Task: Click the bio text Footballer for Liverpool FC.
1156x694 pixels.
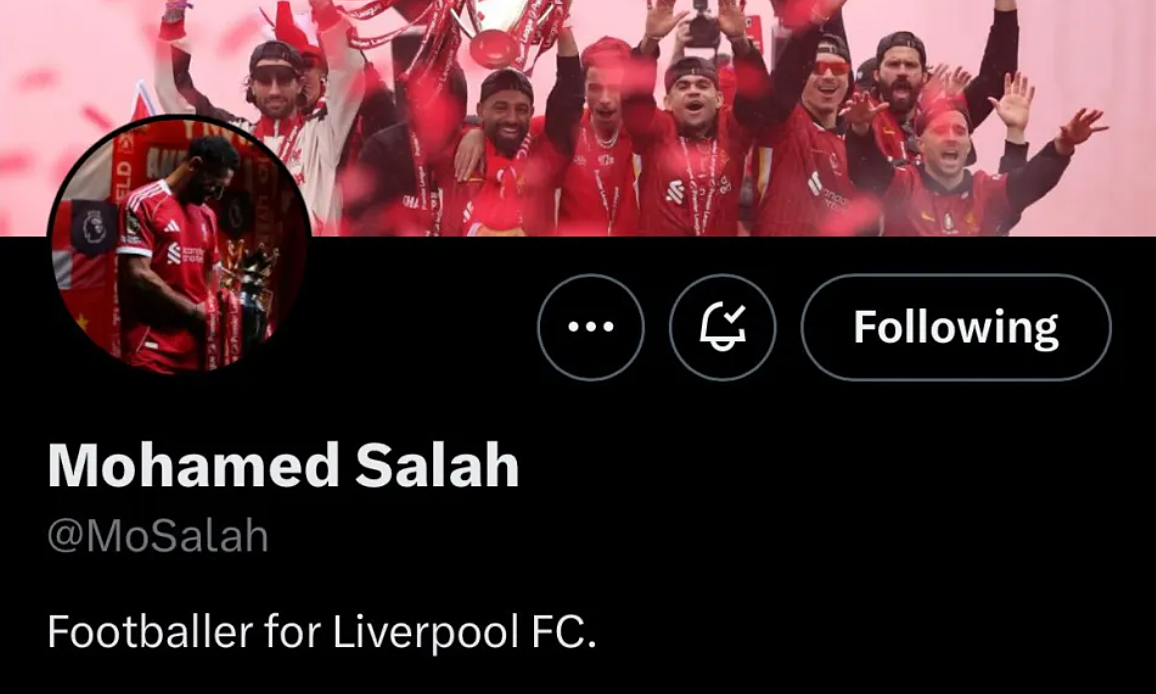Action: (321, 632)
